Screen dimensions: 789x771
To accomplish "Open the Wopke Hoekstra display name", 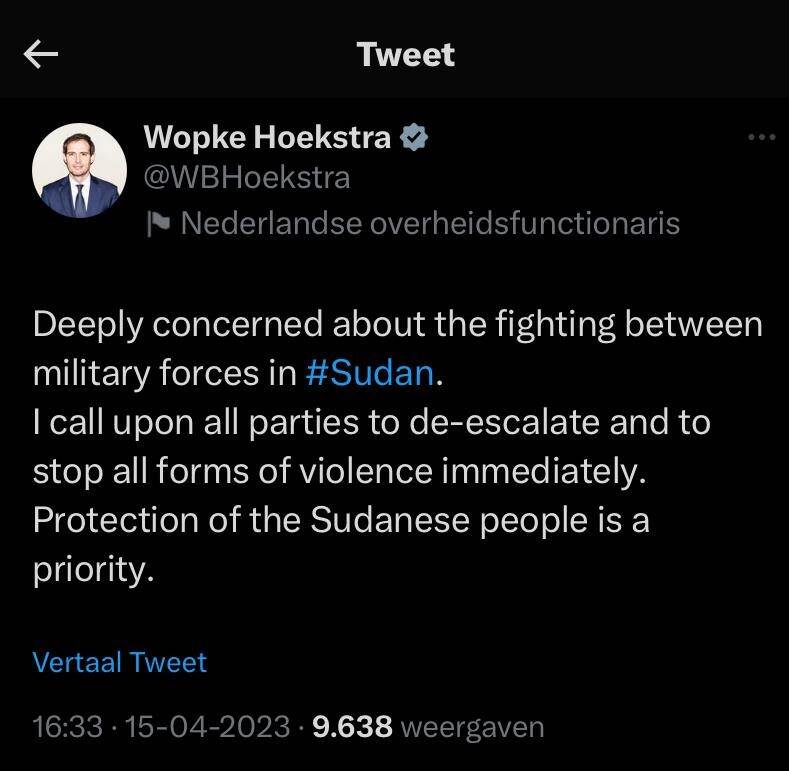I will (x=268, y=137).
